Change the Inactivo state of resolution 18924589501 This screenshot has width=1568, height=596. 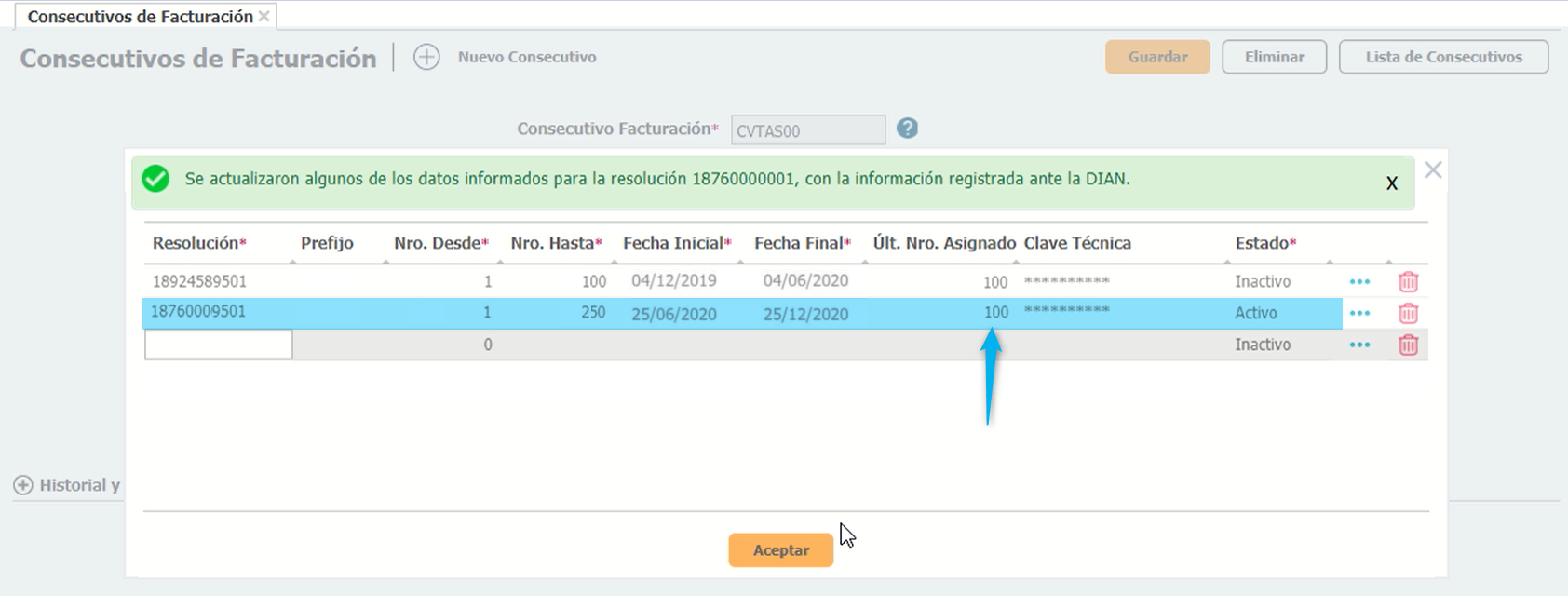pyautogui.click(x=1262, y=281)
